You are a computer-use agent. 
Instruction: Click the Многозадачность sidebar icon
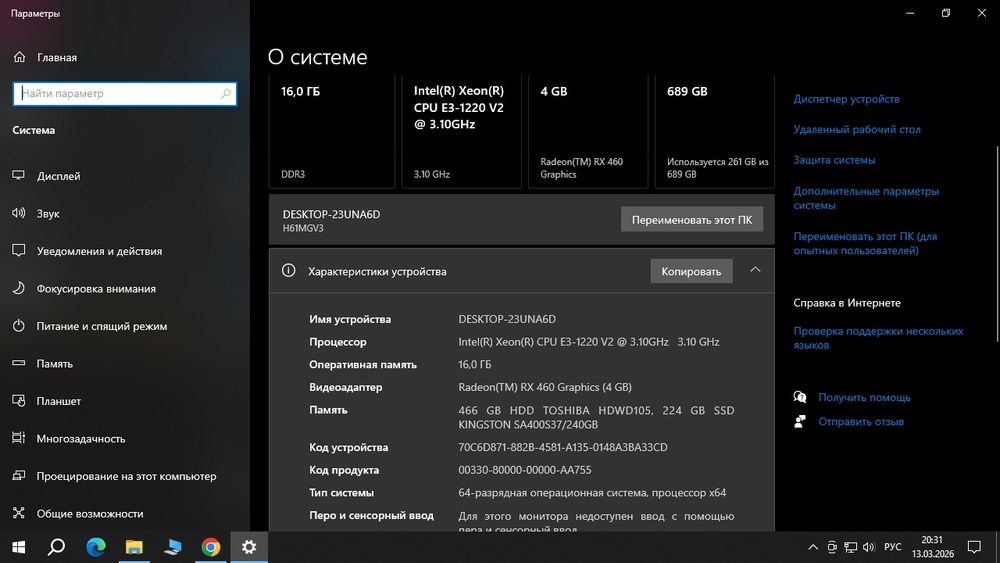[18, 438]
